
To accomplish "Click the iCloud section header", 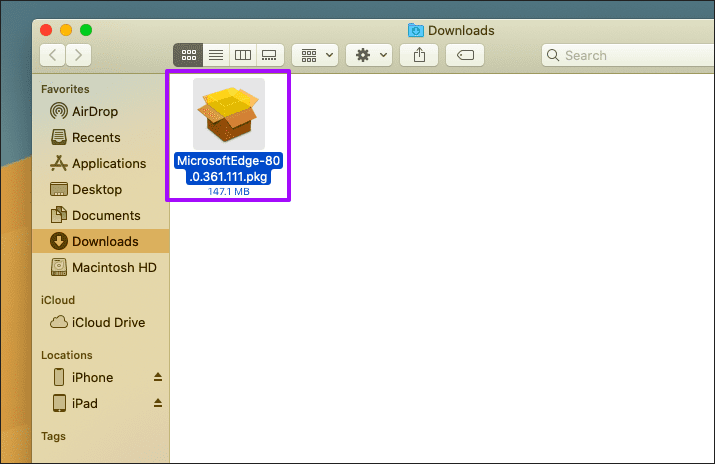I will point(58,300).
